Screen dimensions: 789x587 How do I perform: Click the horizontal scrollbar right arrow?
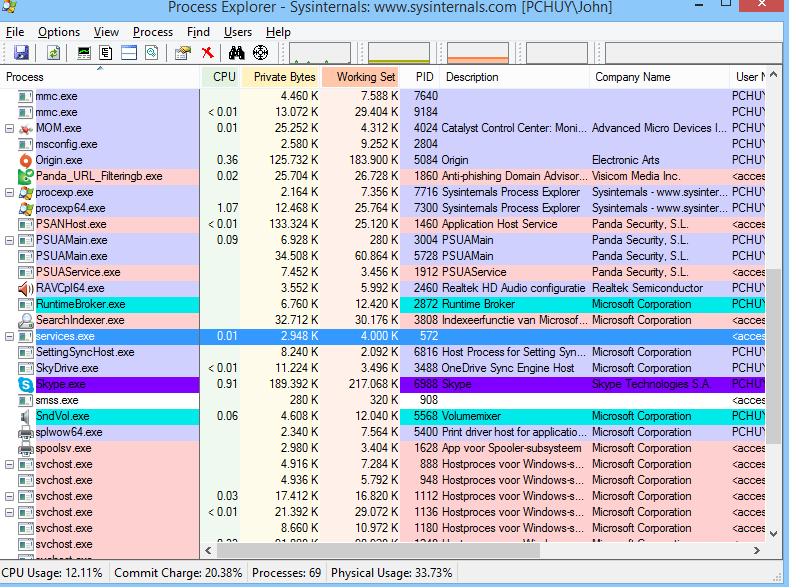tap(756, 551)
